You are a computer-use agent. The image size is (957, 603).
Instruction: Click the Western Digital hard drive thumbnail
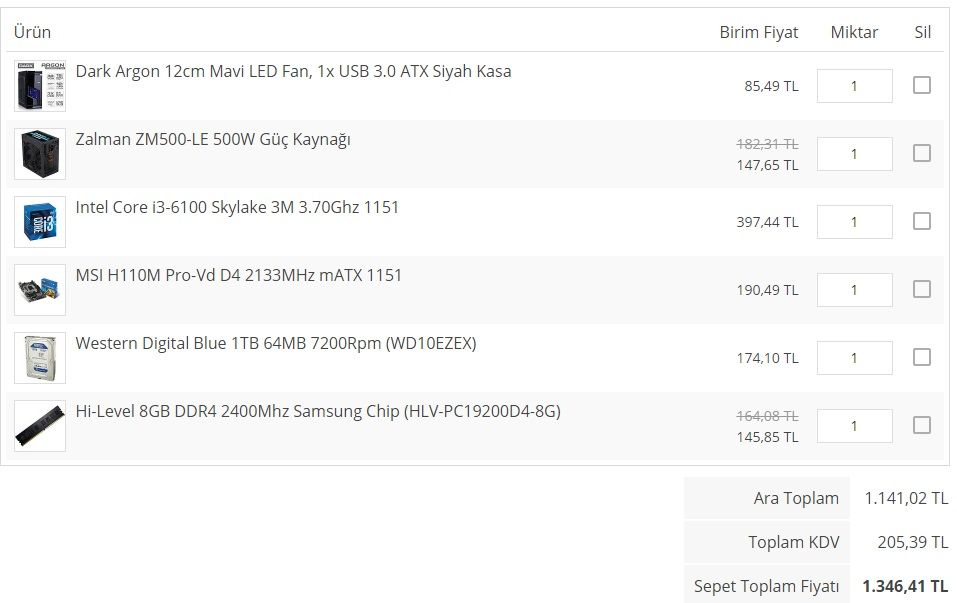40,357
